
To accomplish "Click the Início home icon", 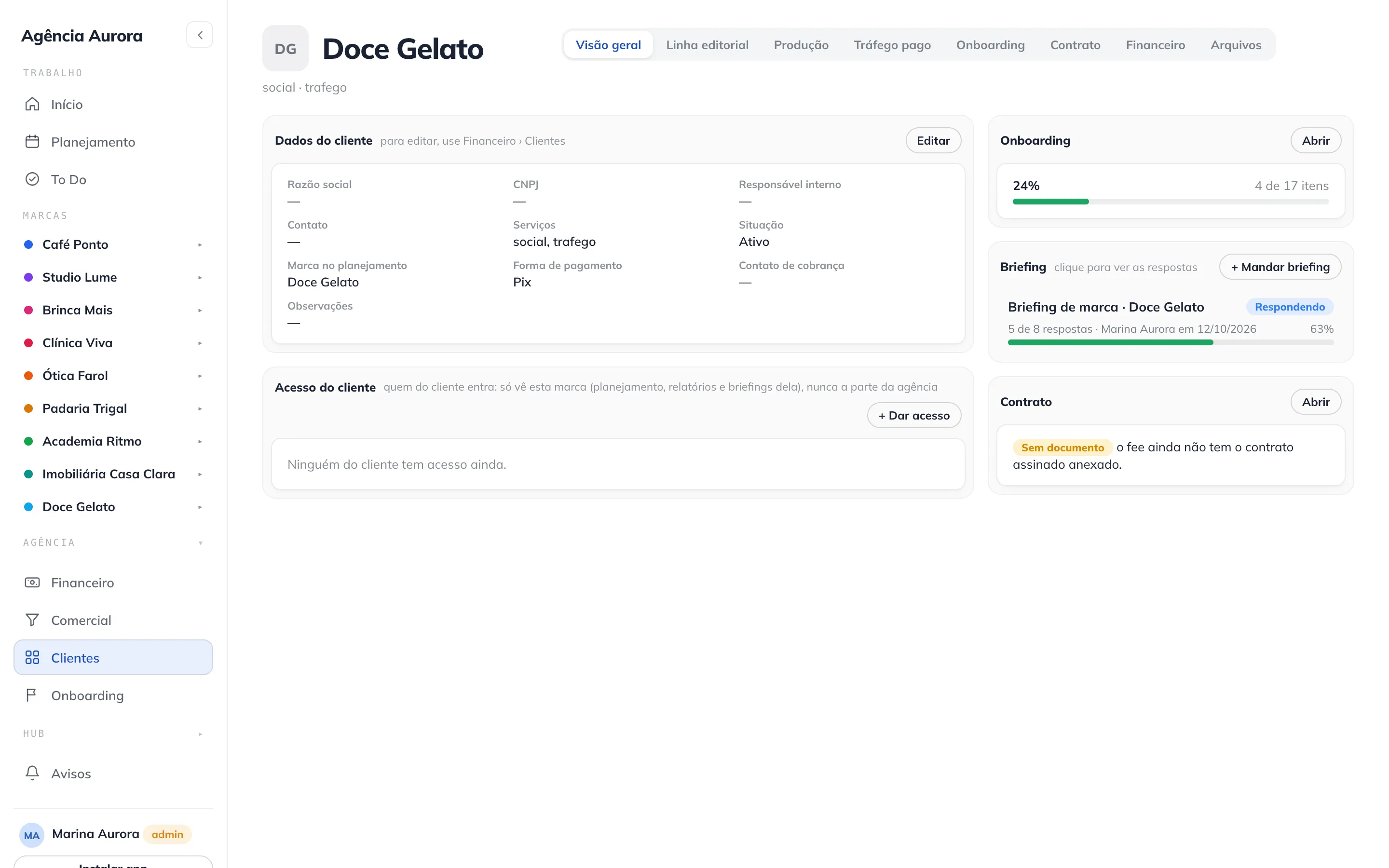I will [32, 104].
